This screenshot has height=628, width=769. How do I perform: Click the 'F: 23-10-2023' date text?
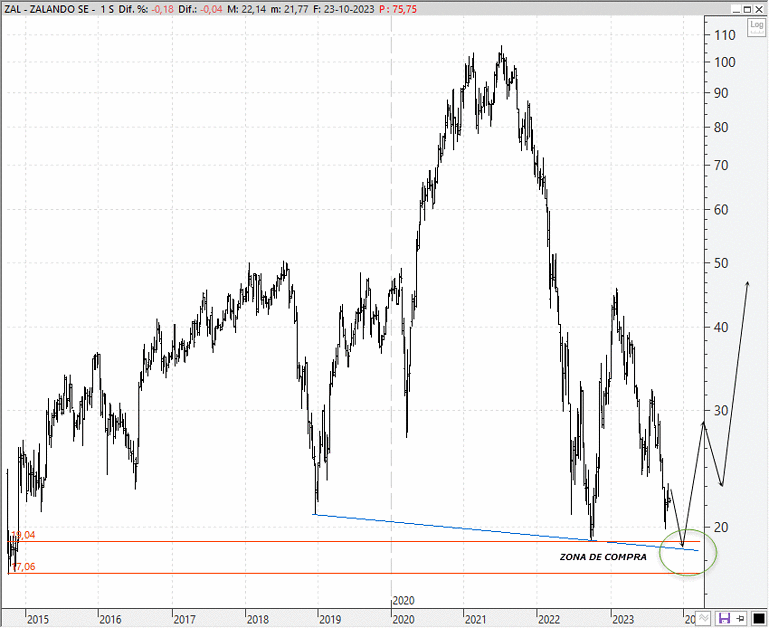[344, 9]
